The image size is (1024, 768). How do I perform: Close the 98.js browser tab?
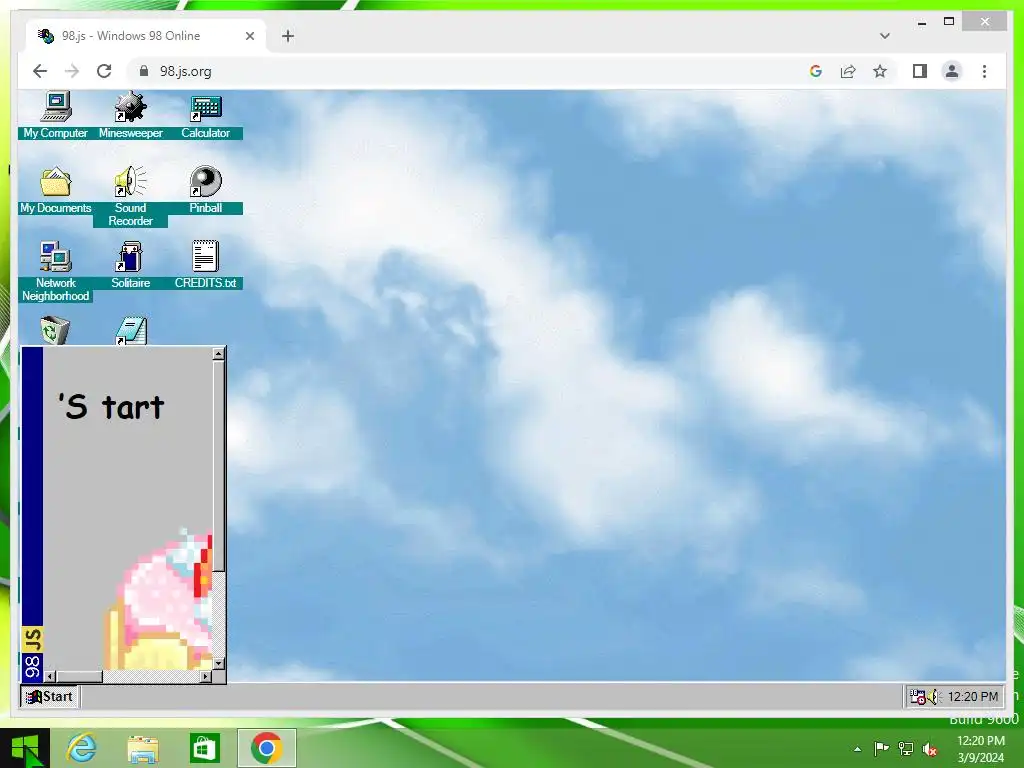(x=249, y=36)
